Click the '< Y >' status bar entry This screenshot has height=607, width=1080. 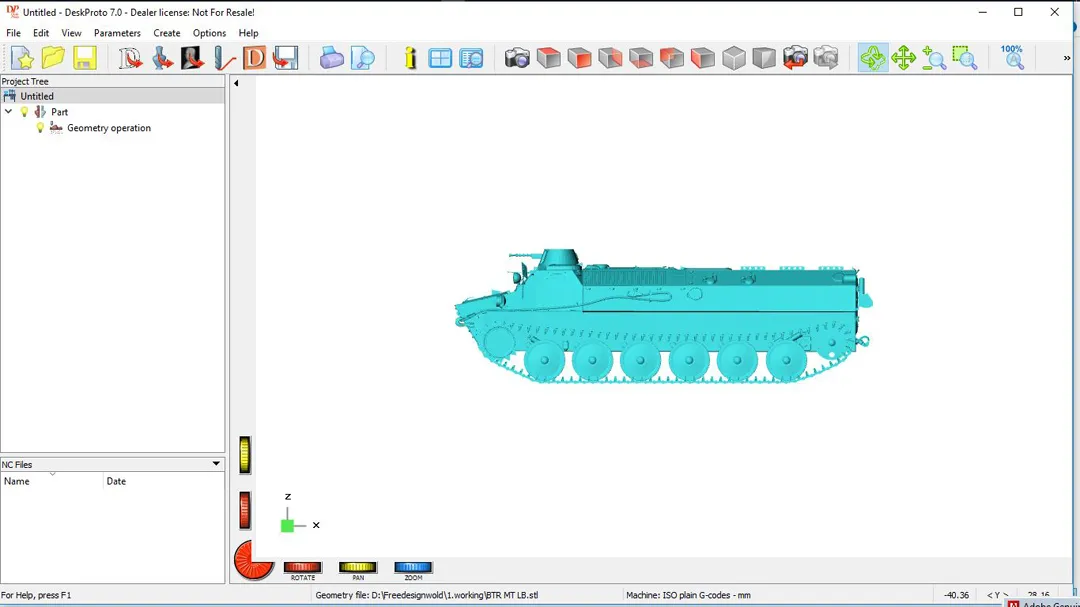(x=997, y=595)
